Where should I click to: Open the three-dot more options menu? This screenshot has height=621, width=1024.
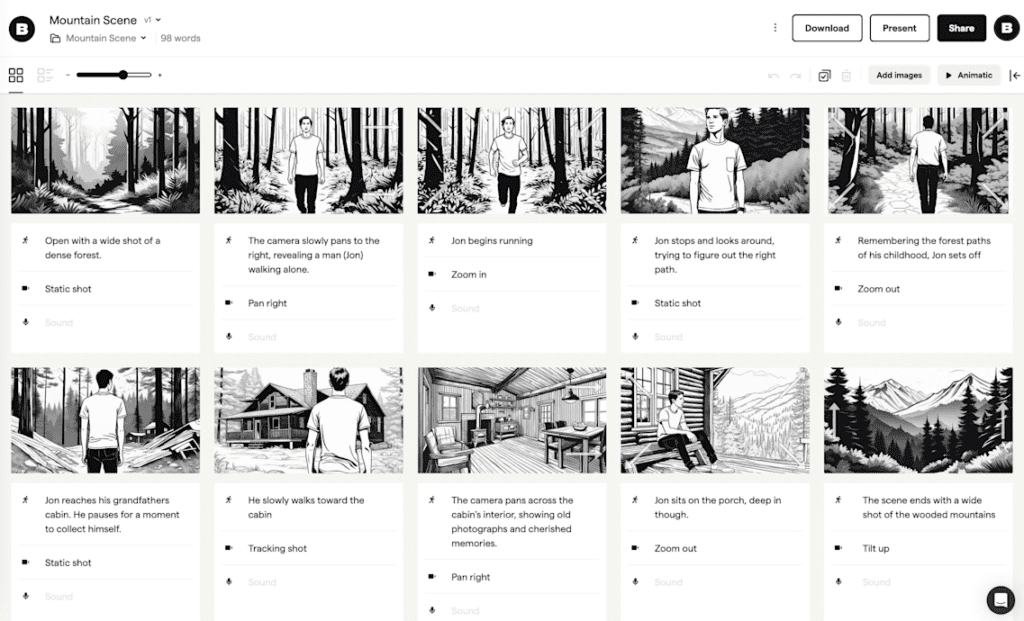pyautogui.click(x=775, y=28)
